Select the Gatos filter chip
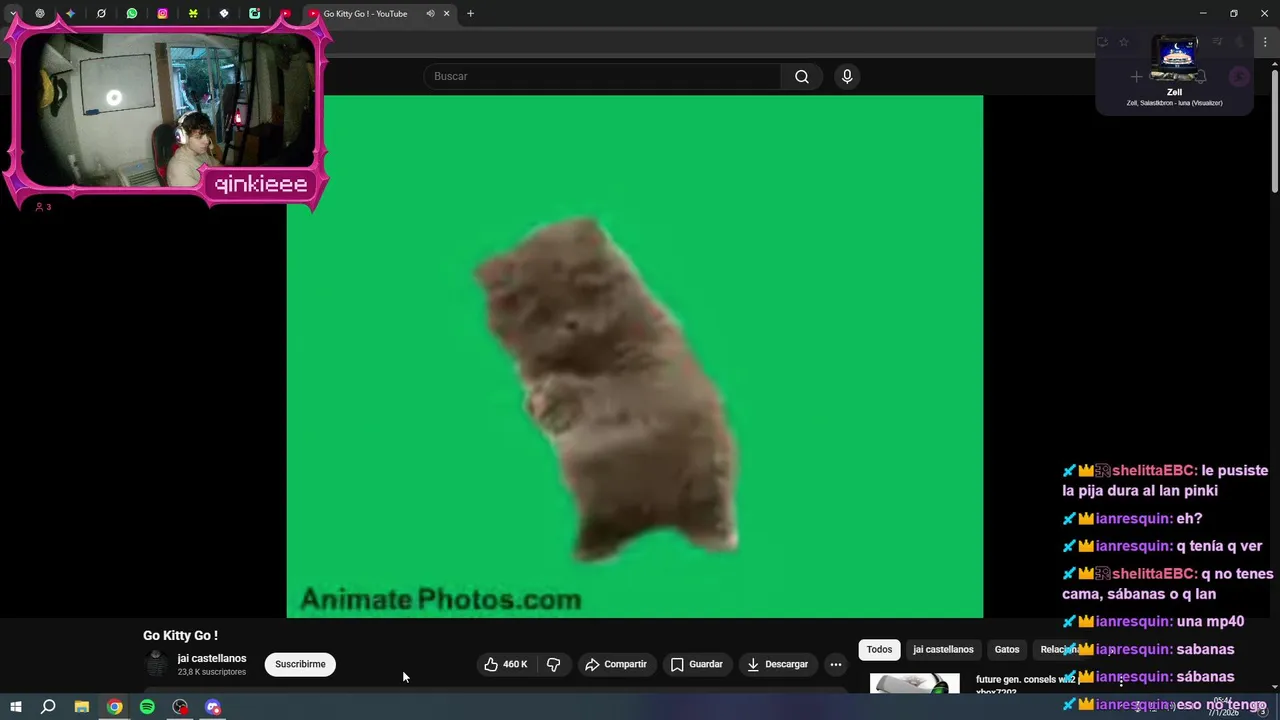The width and height of the screenshot is (1280, 720). pos(1007,649)
